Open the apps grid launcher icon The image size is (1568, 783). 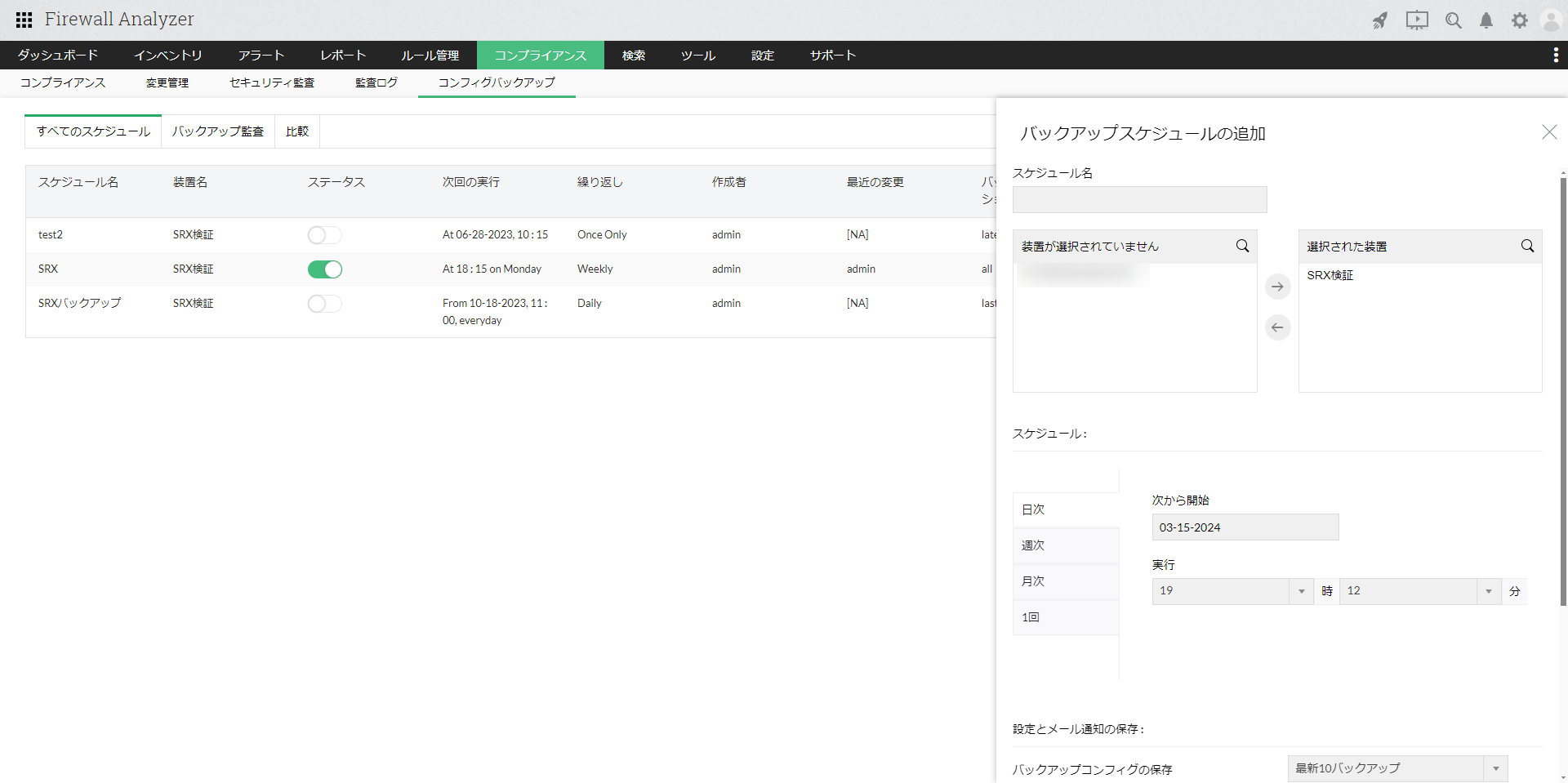point(24,20)
